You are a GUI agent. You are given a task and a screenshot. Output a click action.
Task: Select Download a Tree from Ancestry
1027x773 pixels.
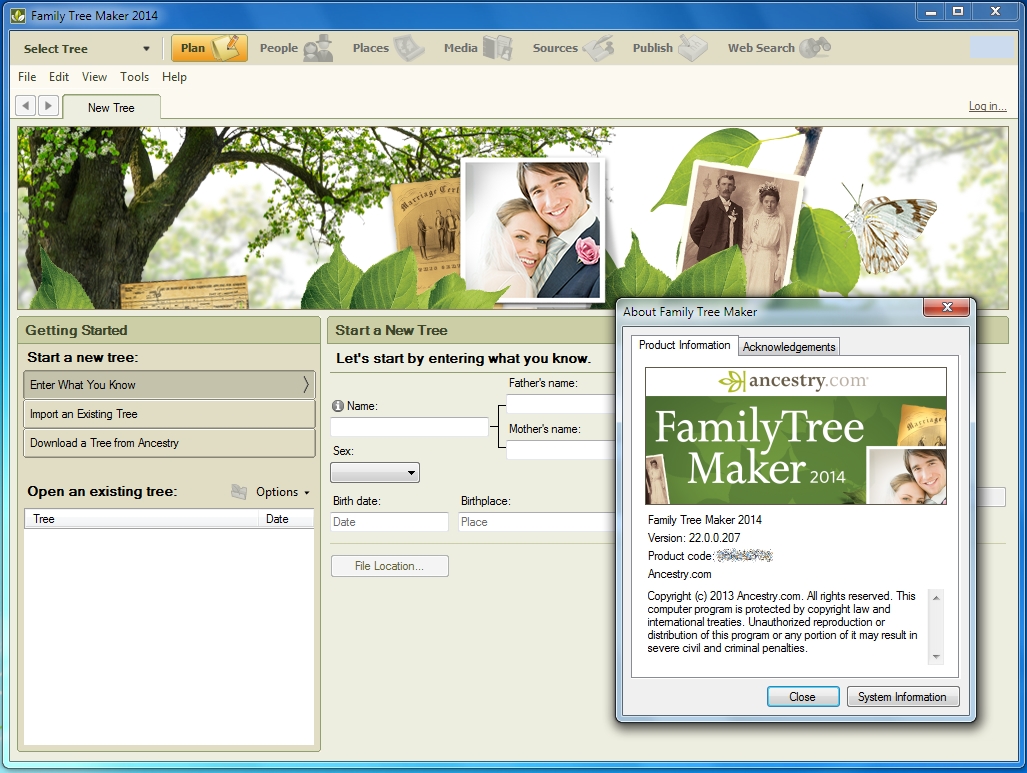click(169, 443)
